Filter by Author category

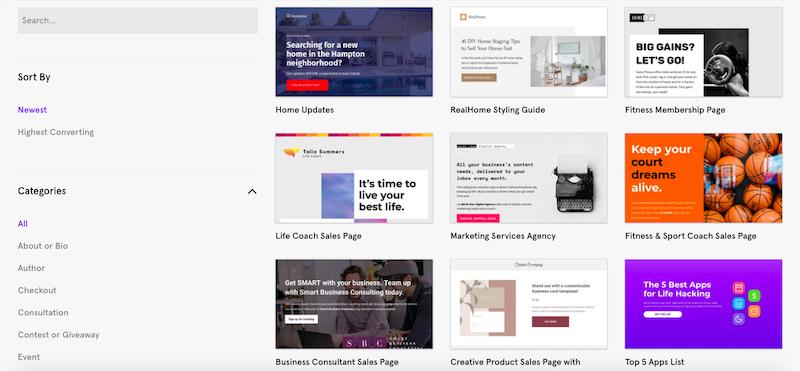click(31, 268)
